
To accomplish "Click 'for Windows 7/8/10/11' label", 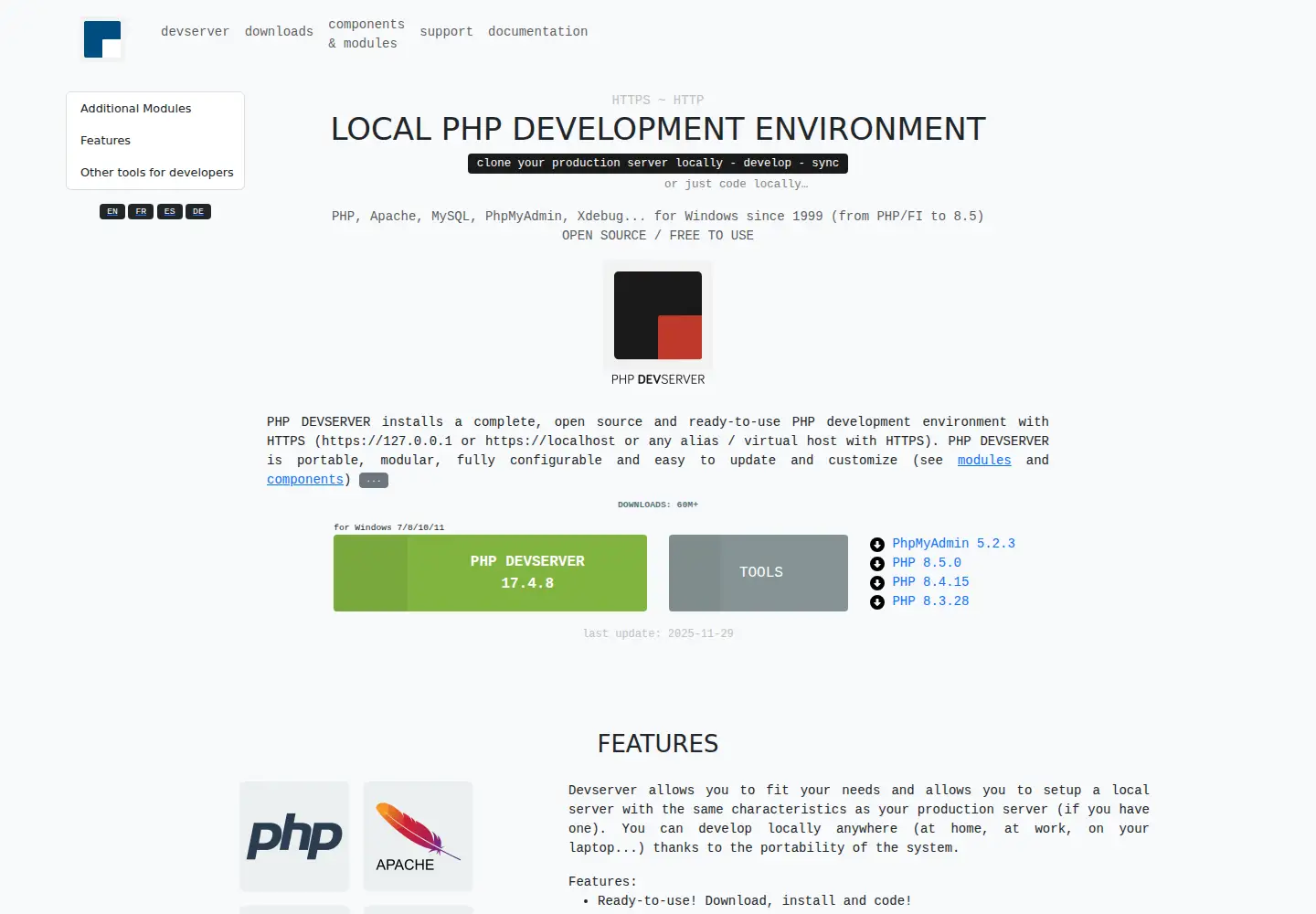I will pyautogui.click(x=389, y=527).
